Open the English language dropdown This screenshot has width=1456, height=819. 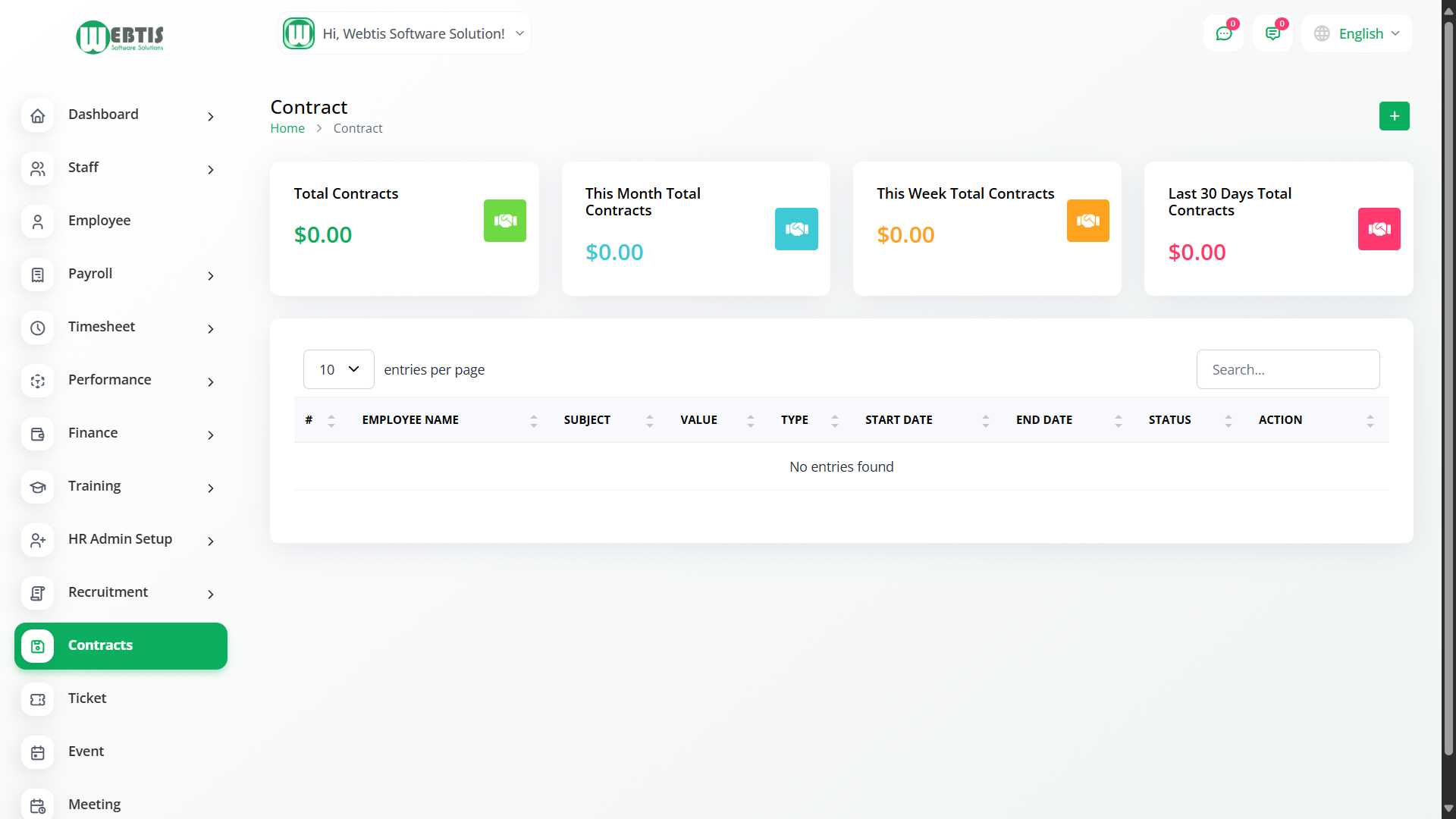click(1357, 34)
